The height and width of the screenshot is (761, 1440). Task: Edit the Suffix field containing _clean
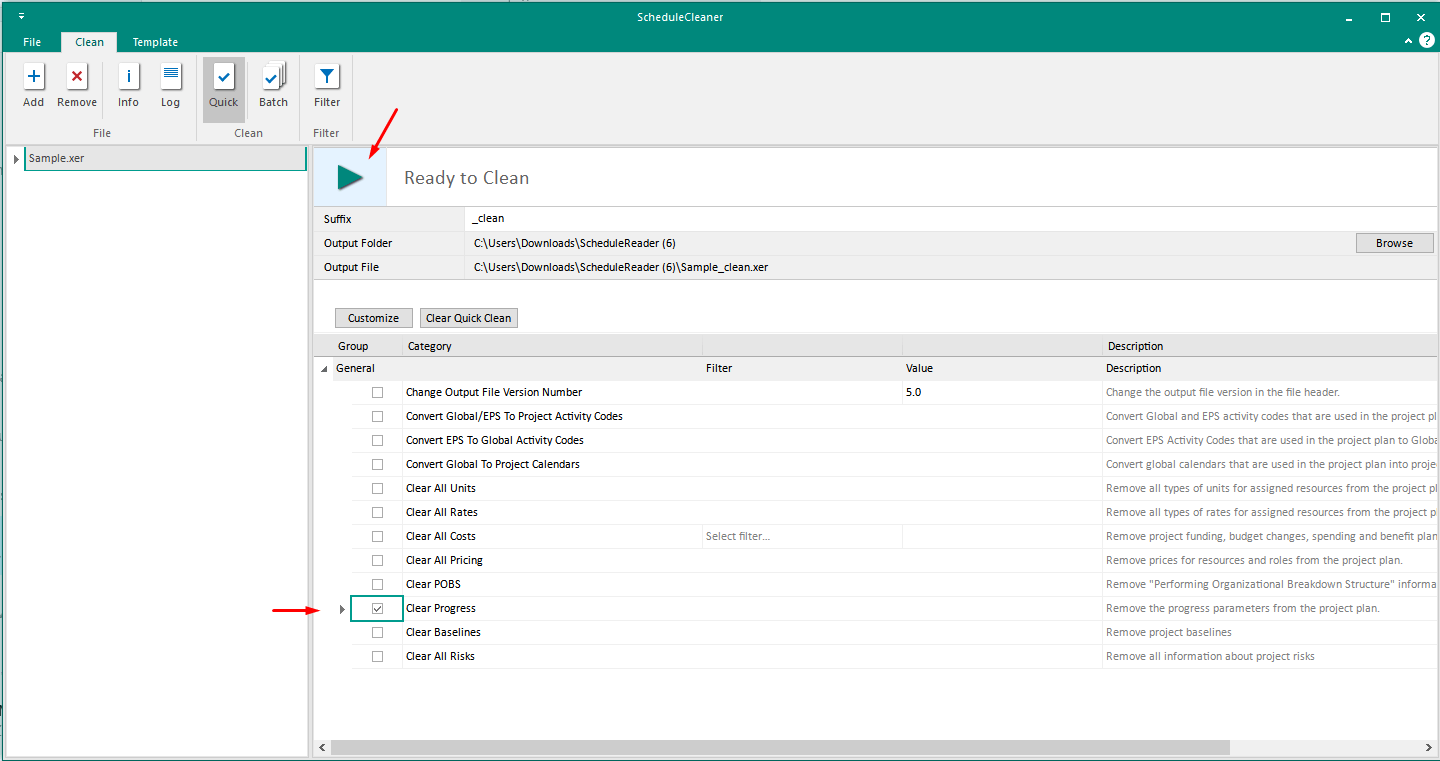tap(950, 218)
